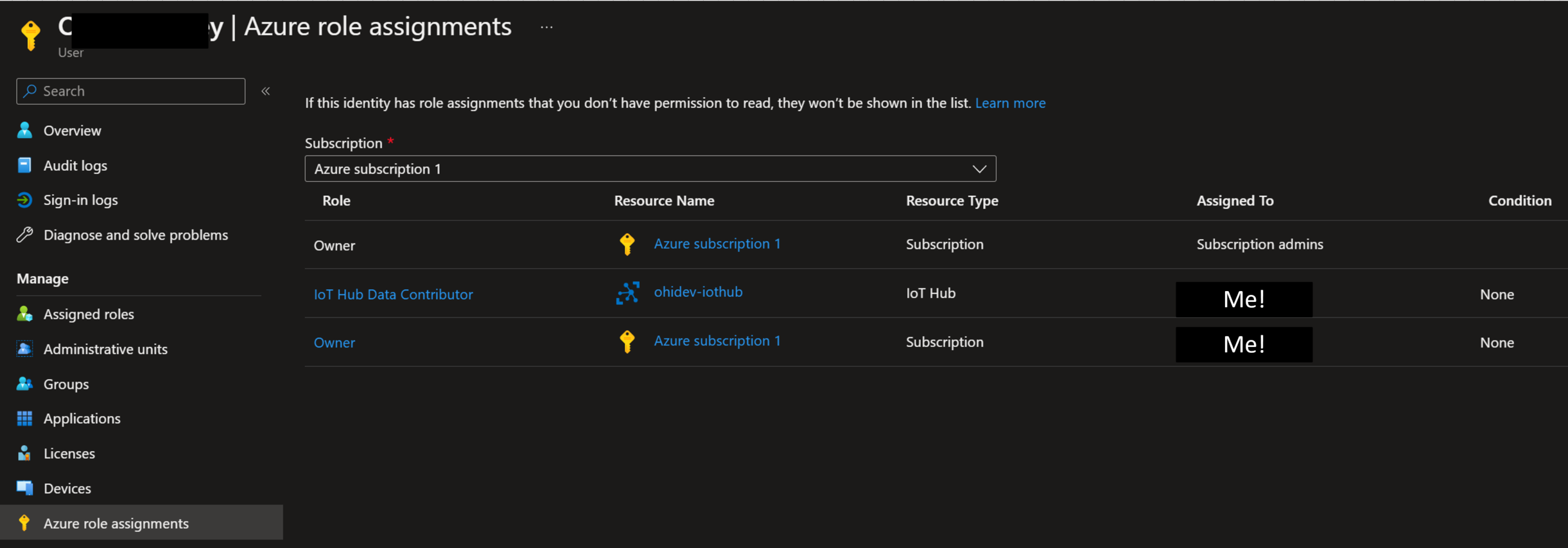Click the User label under the title
This screenshot has height=548, width=1568.
click(71, 53)
